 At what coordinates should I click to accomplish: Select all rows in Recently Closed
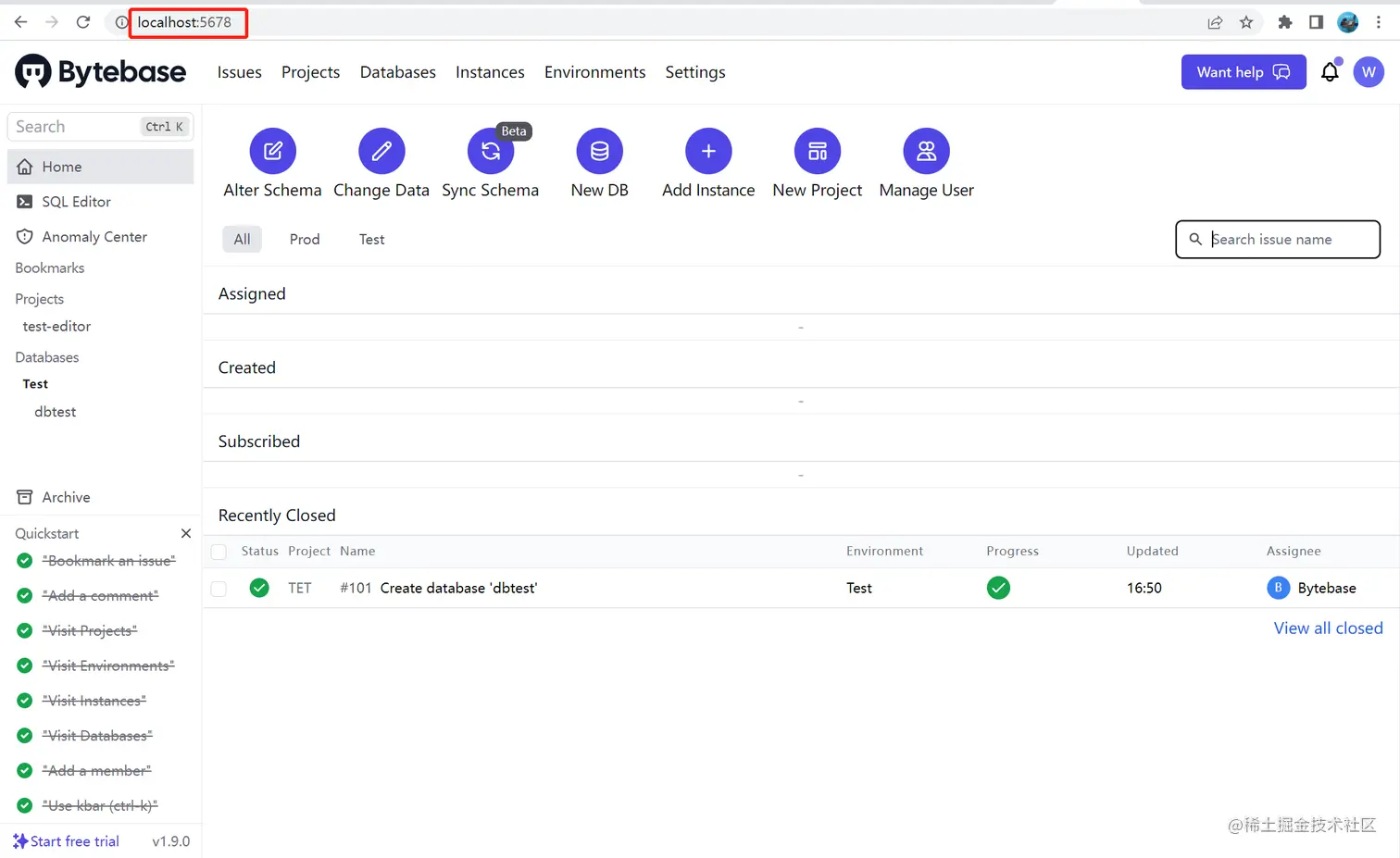pyautogui.click(x=219, y=551)
